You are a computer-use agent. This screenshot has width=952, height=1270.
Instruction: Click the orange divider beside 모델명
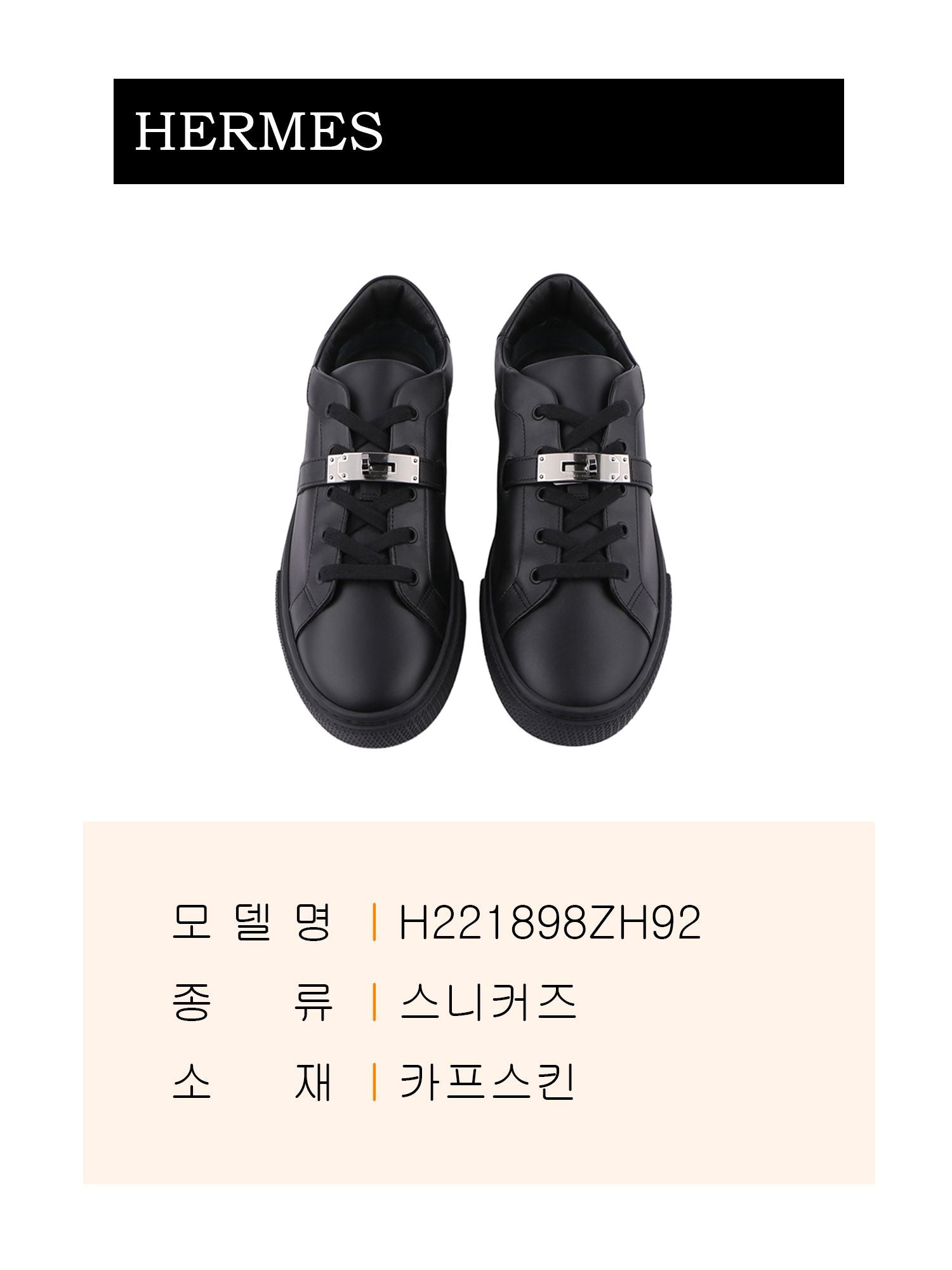click(375, 923)
